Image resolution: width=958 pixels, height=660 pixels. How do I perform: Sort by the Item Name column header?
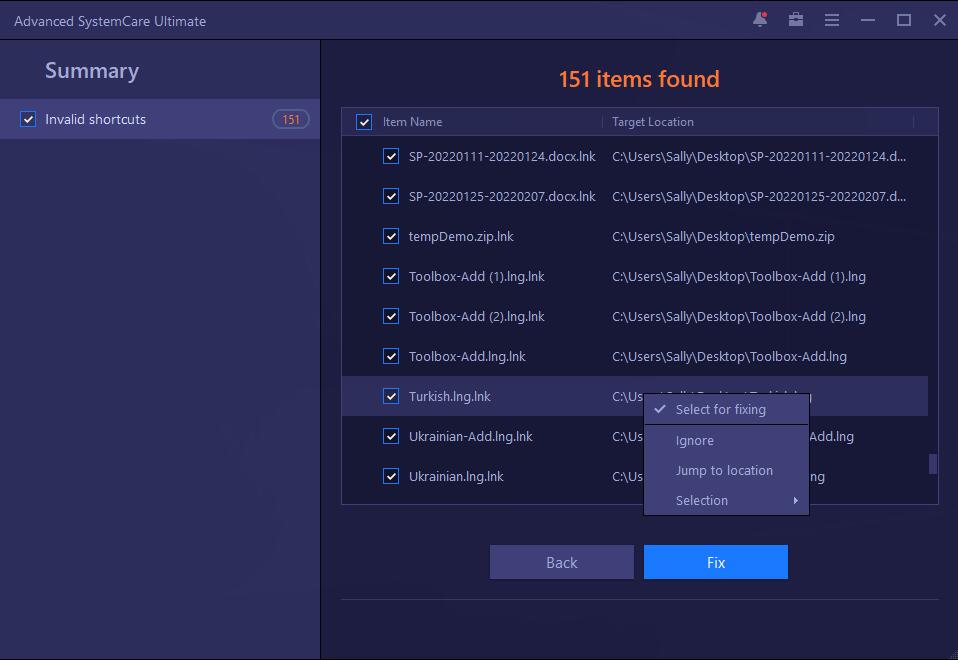[412, 122]
